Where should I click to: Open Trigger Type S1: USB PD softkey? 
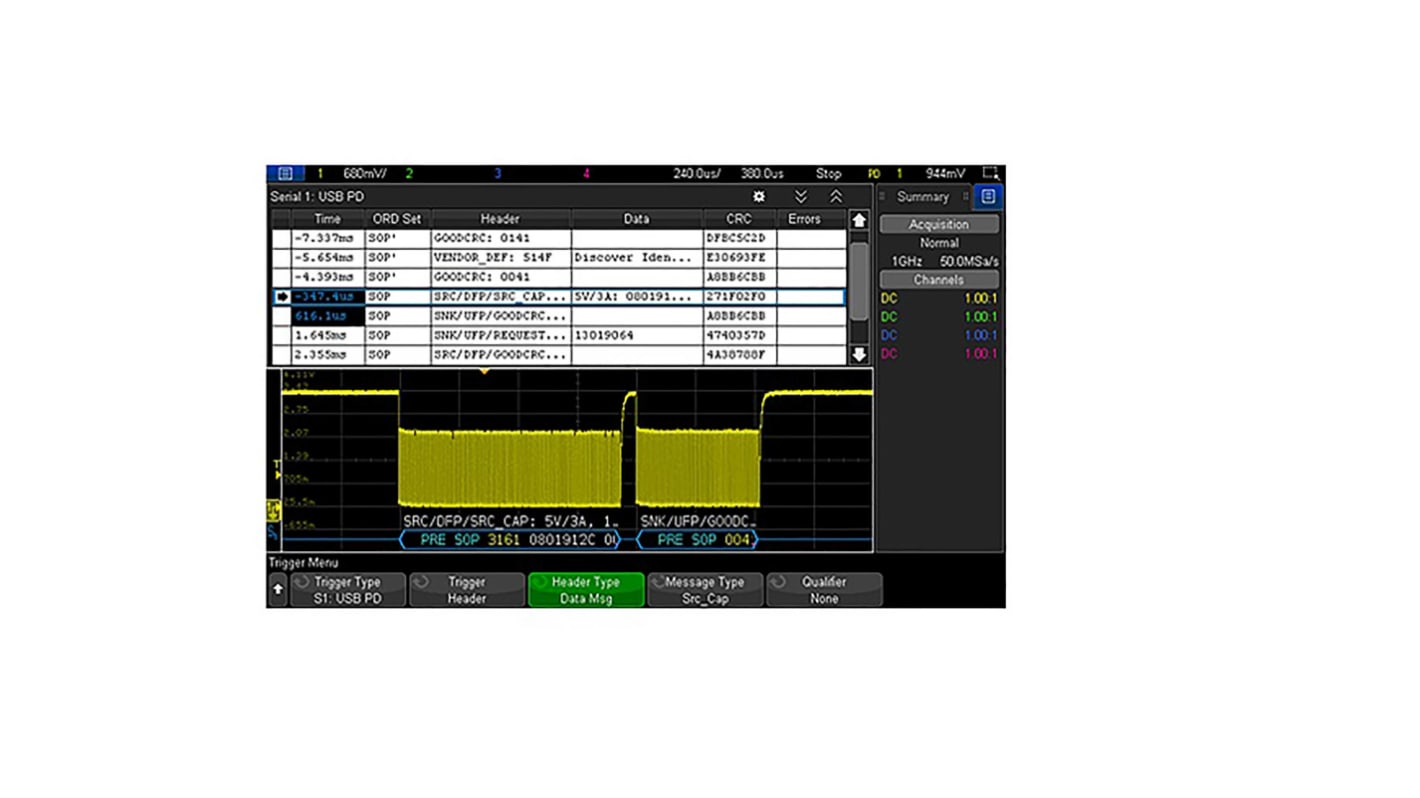348,590
